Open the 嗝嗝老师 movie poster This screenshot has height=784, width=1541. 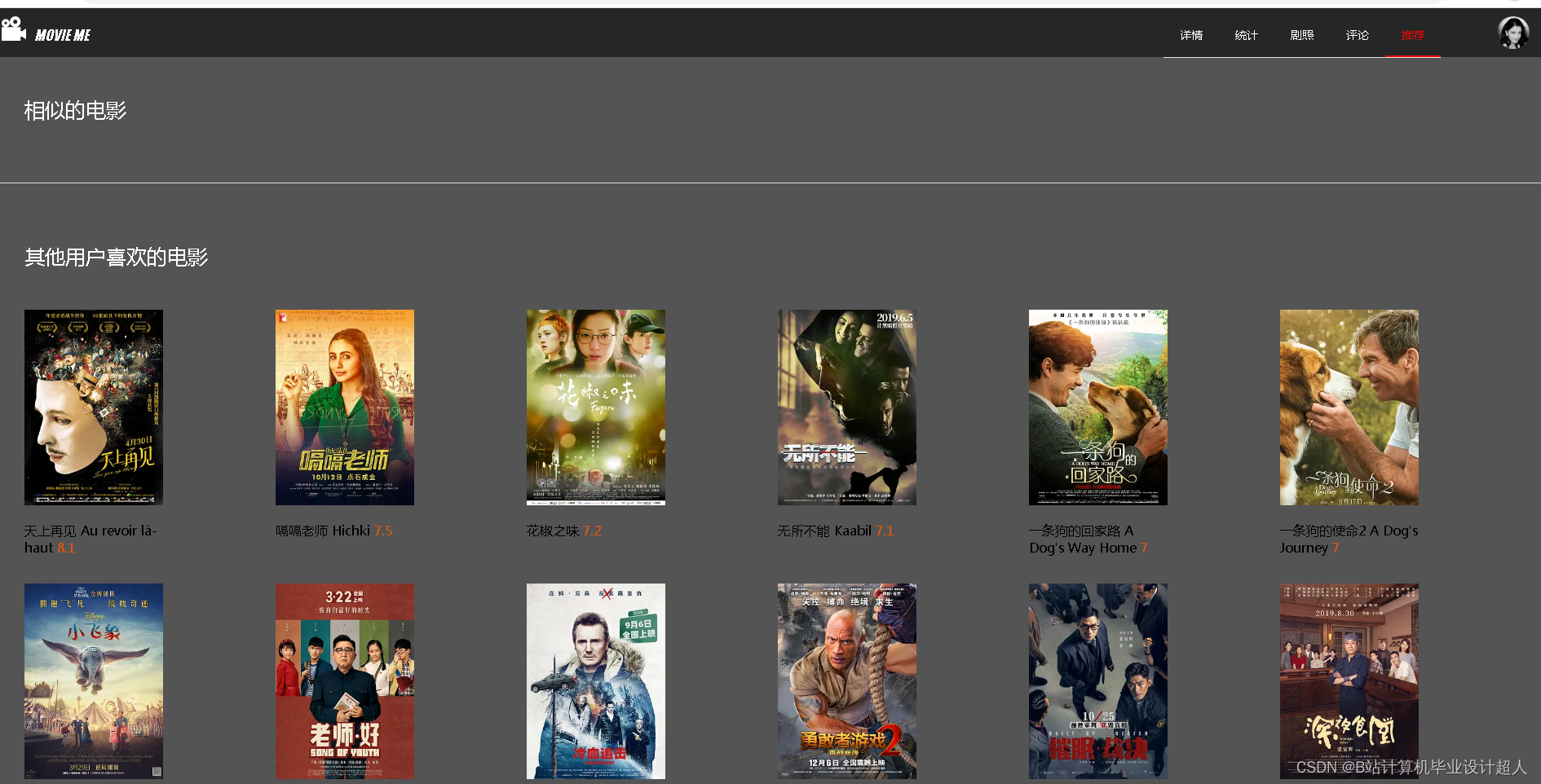345,407
